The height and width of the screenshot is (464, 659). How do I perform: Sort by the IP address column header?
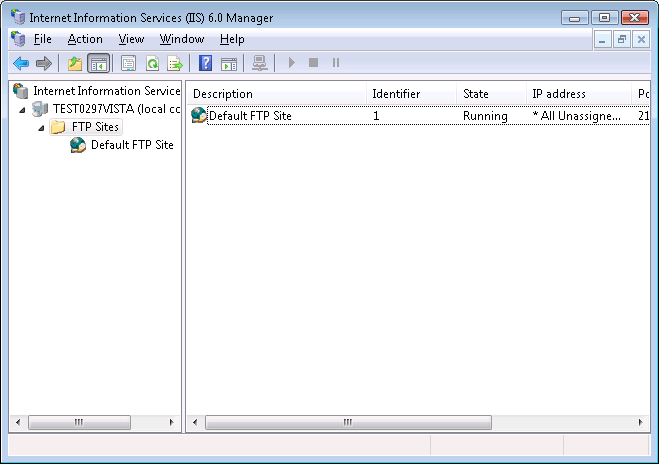[579, 94]
